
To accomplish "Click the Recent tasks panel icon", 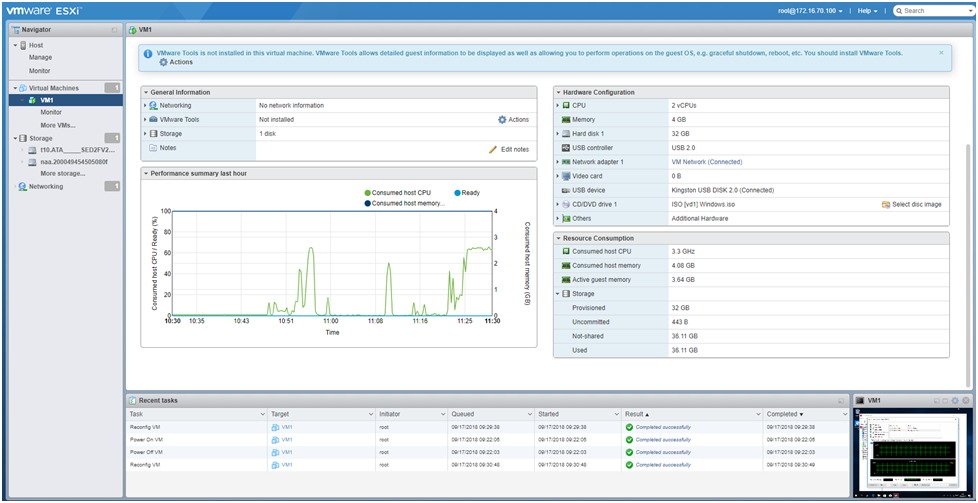I will coord(132,400).
